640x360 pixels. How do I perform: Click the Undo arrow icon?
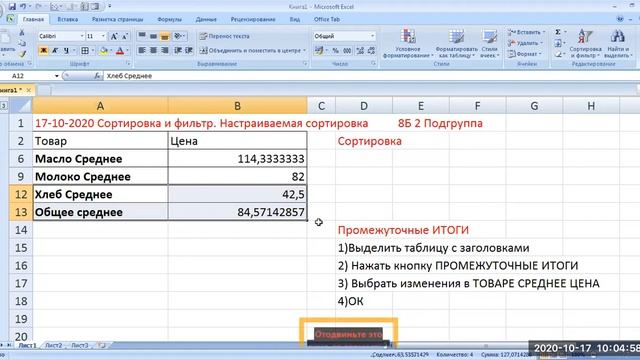coord(23,7)
